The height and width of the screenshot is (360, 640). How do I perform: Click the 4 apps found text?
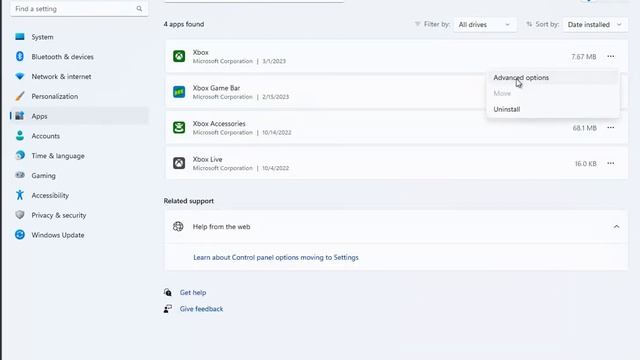coord(184,24)
